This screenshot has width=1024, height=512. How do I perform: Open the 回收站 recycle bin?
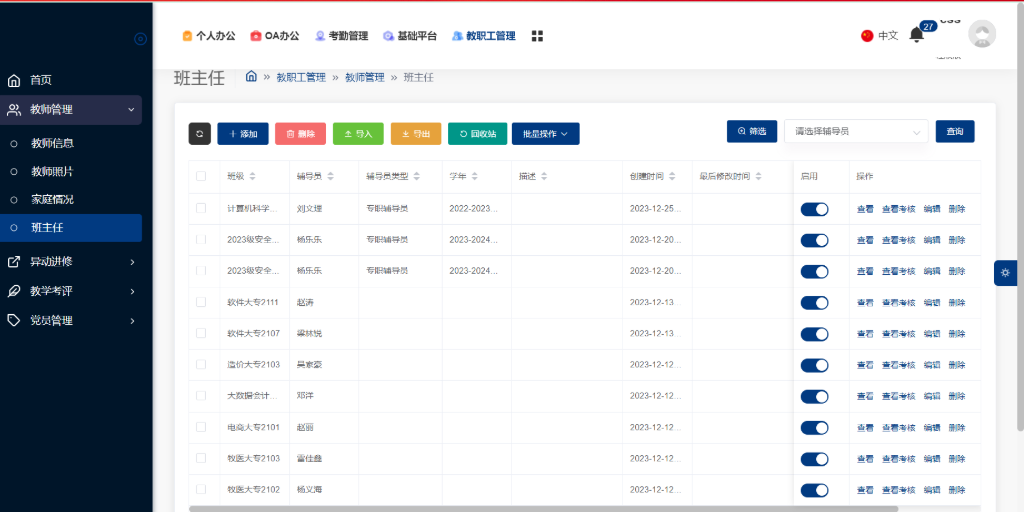[477, 134]
